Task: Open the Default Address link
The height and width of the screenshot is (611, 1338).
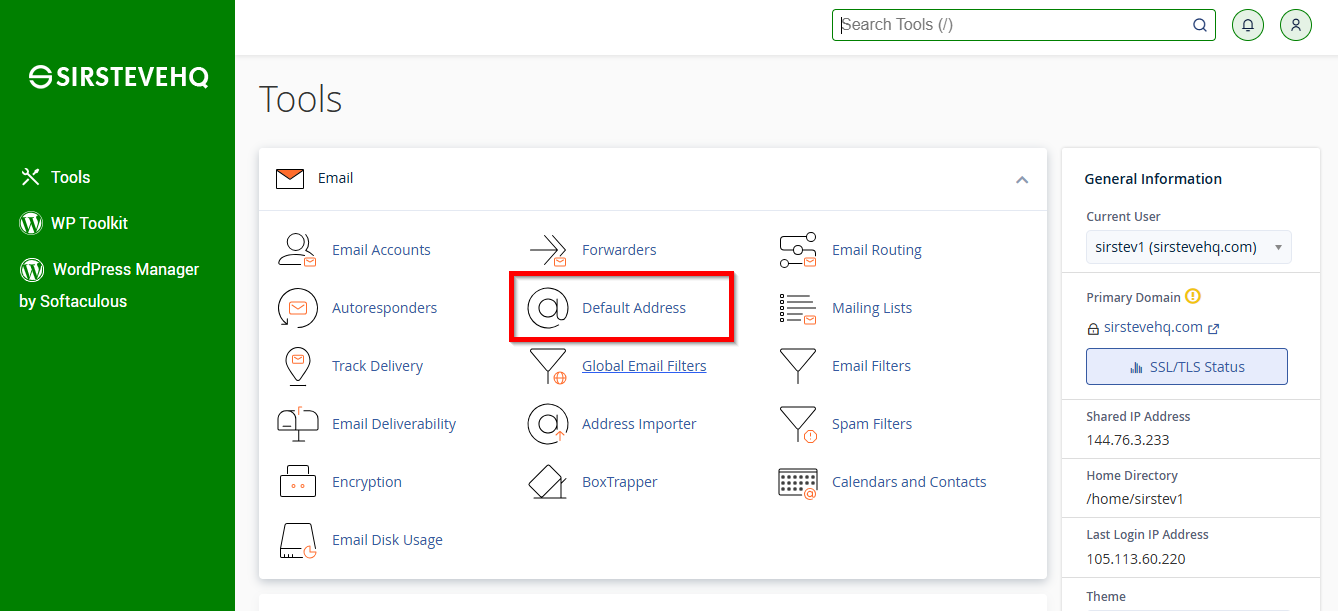Action: click(634, 308)
